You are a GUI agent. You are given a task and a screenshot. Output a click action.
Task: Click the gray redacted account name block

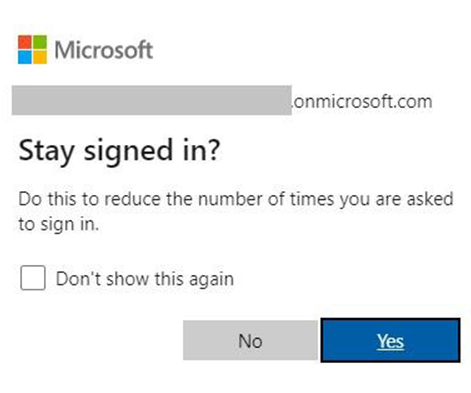click(x=152, y=100)
